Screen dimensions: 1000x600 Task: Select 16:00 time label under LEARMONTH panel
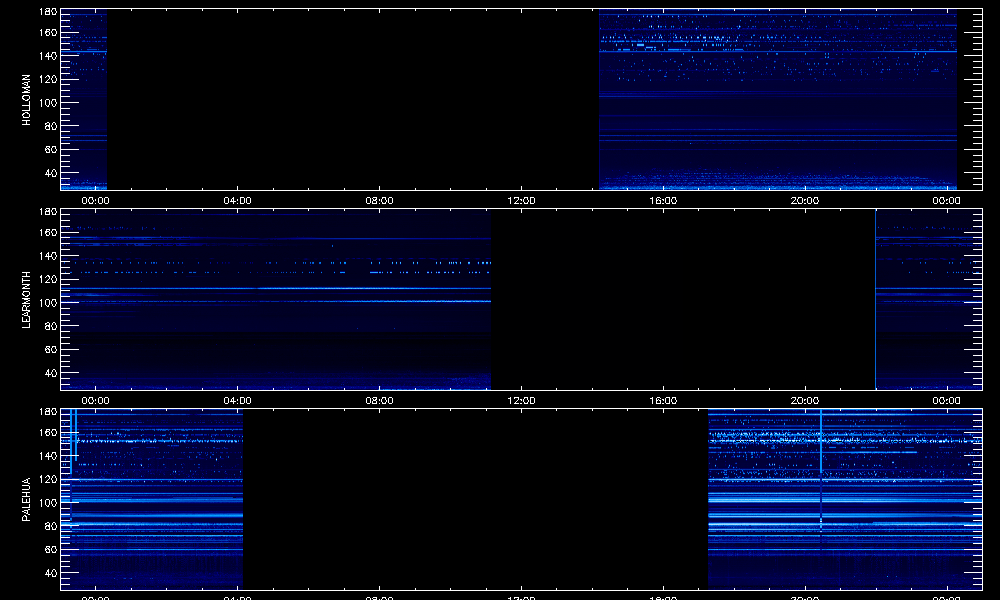click(663, 401)
